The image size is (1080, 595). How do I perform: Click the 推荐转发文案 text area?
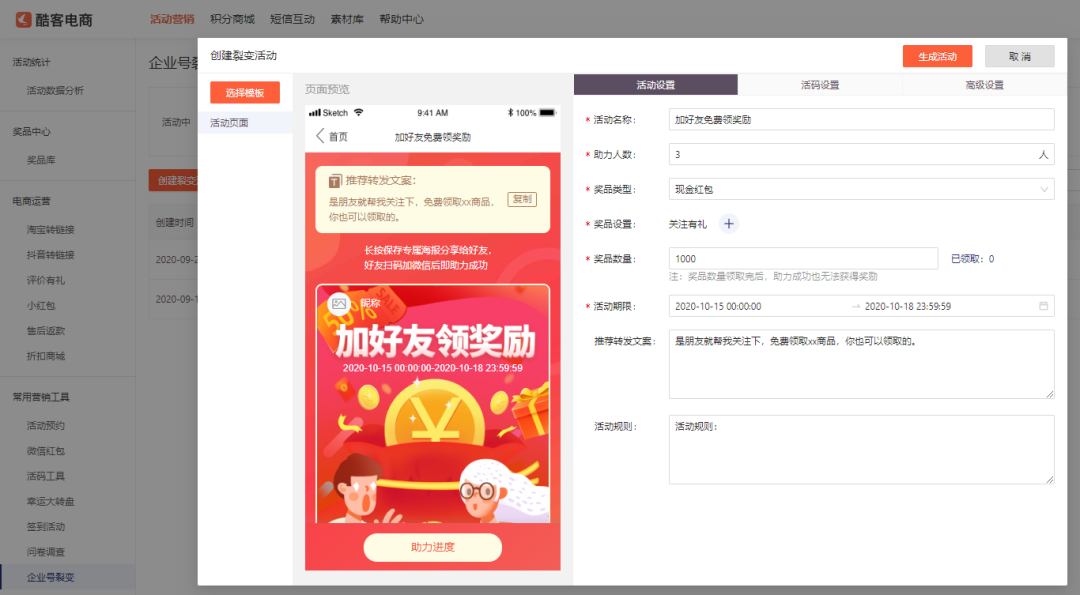pos(861,364)
